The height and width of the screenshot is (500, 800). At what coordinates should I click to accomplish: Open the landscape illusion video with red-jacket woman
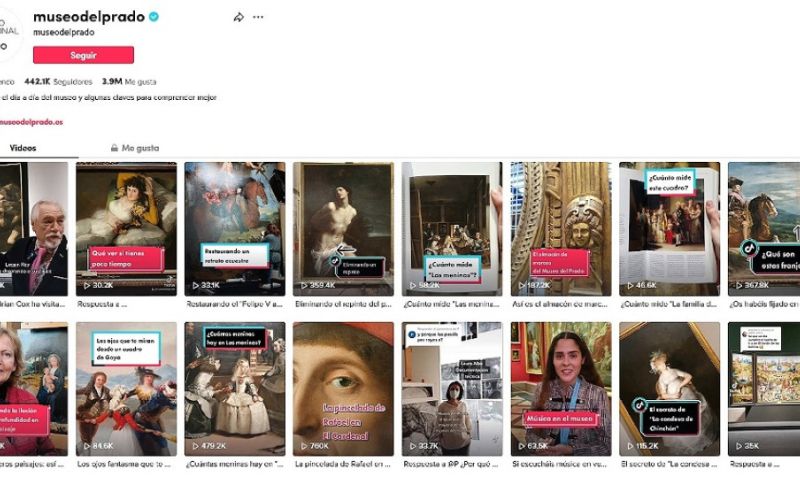pos(34,389)
